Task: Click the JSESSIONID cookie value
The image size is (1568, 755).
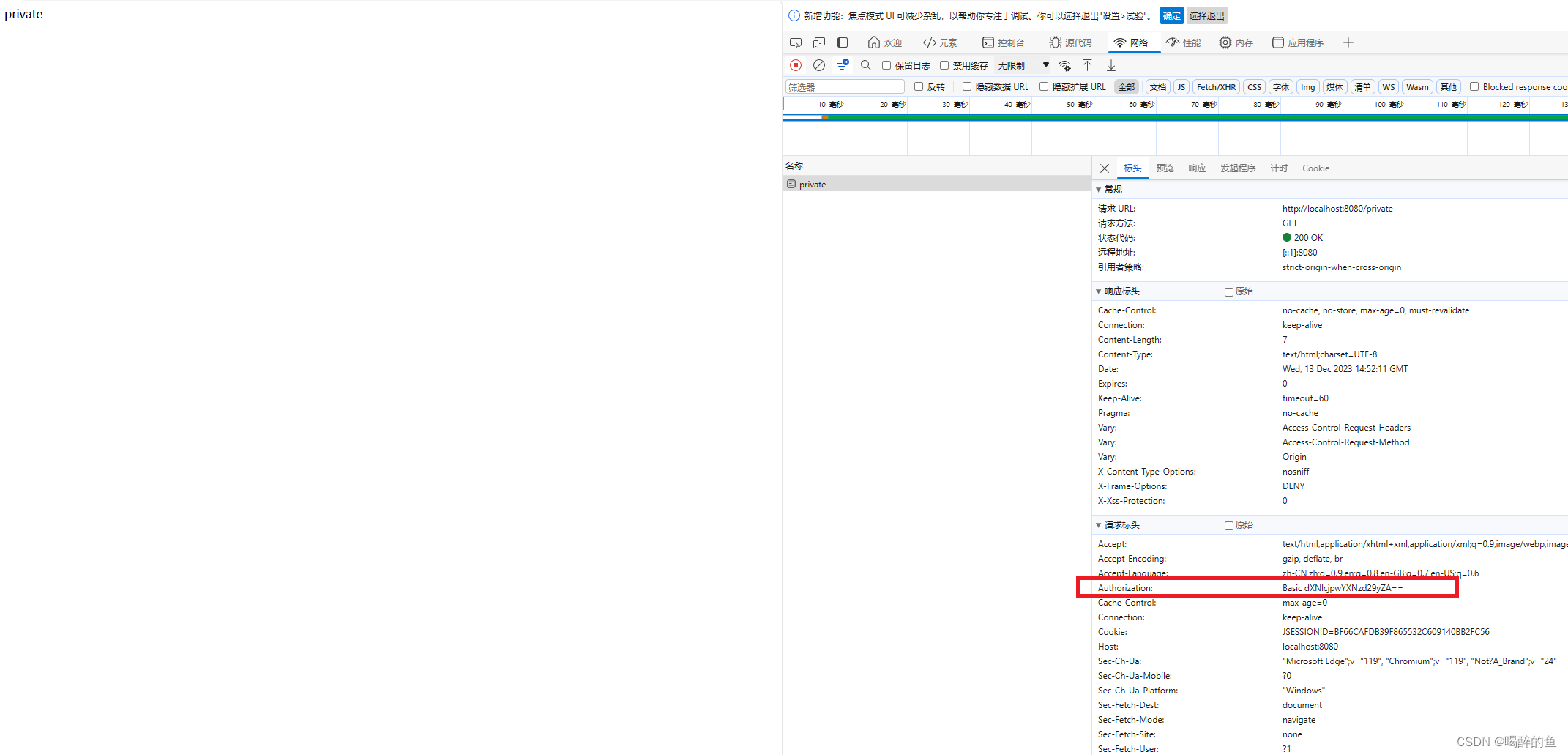Action: tap(1386, 632)
